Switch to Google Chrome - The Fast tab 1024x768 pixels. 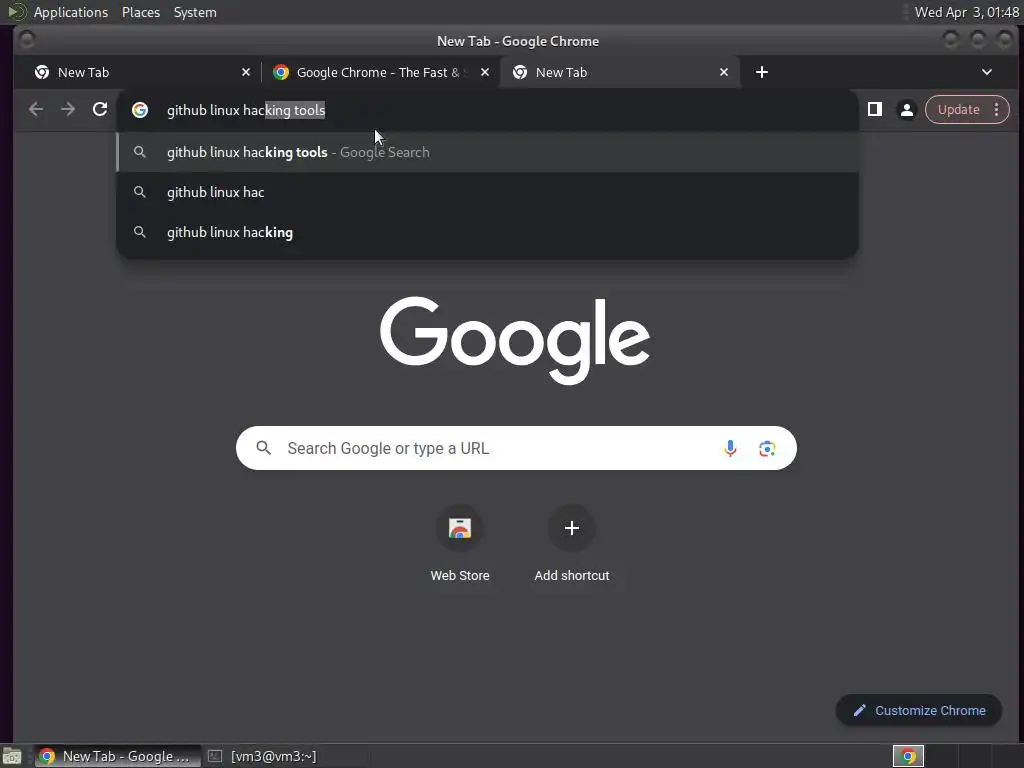(381, 72)
